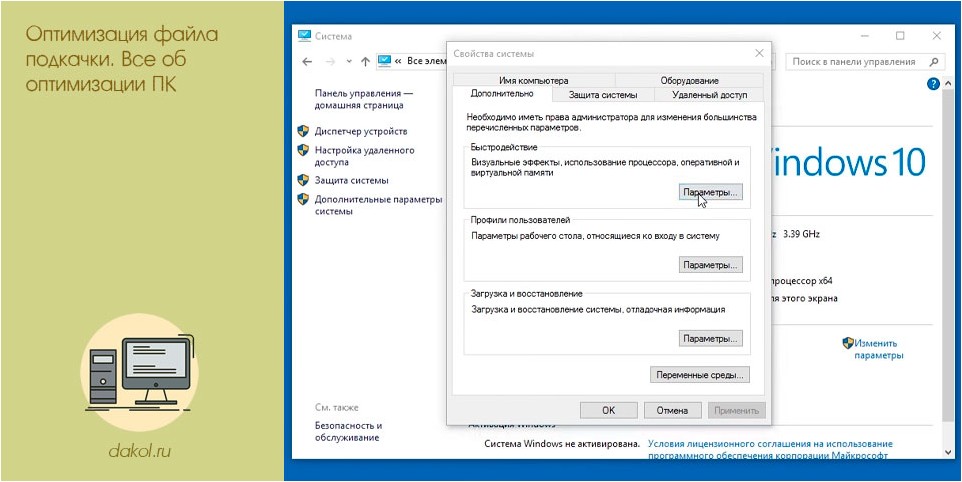Screen dimensions: 962x482
Task: Click shield icon beside Диспетчер устройств
Action: [x=302, y=131]
